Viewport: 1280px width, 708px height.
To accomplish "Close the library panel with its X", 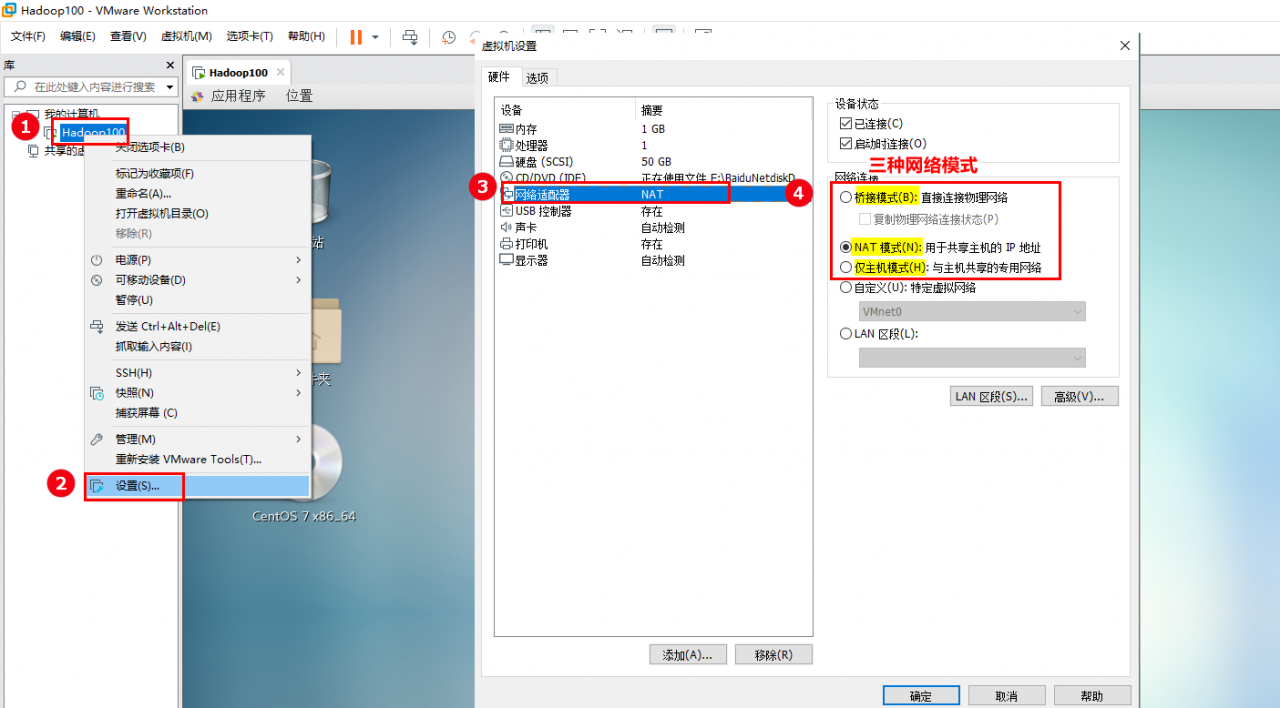I will tap(170, 65).
